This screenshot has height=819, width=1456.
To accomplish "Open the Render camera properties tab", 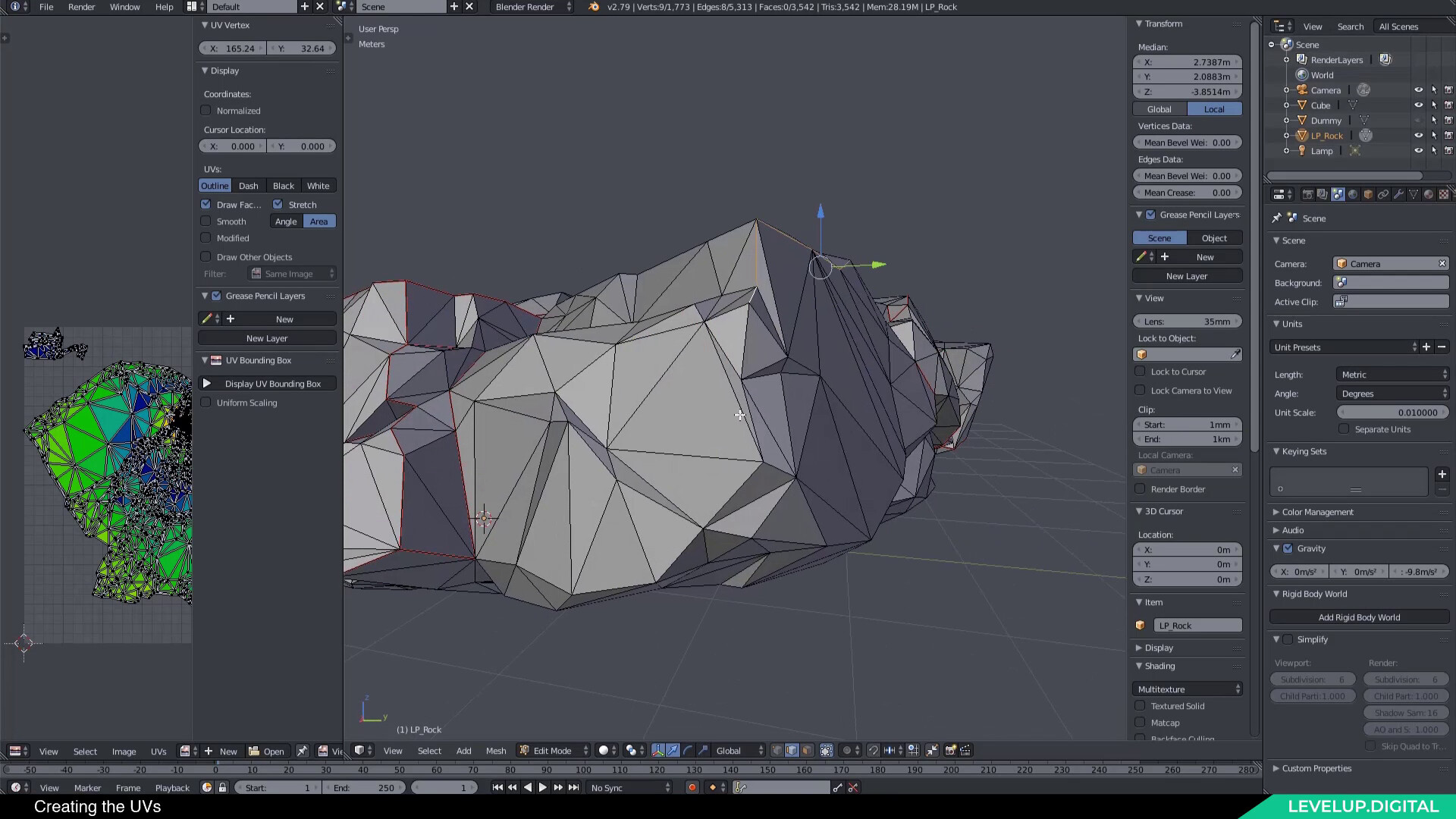I will [1307, 194].
